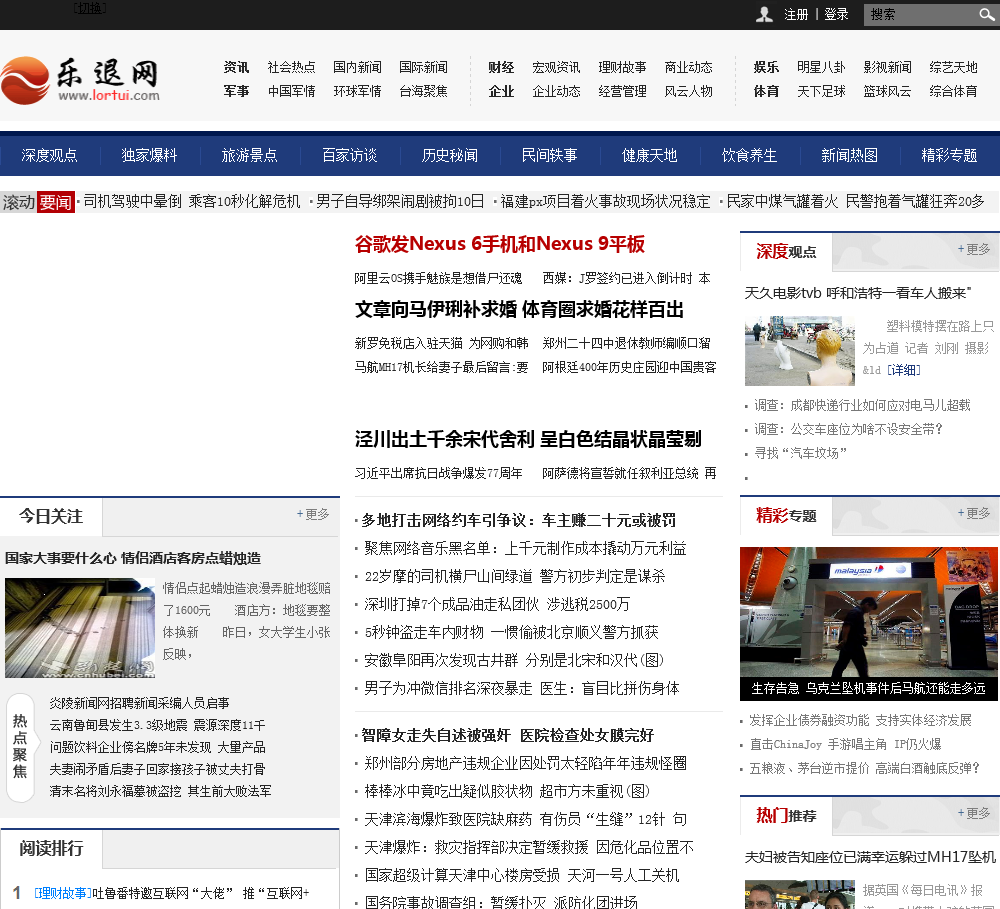Open 寻找“汽车坟场” link
Viewport: 1000px width, 909px height.
(800, 453)
